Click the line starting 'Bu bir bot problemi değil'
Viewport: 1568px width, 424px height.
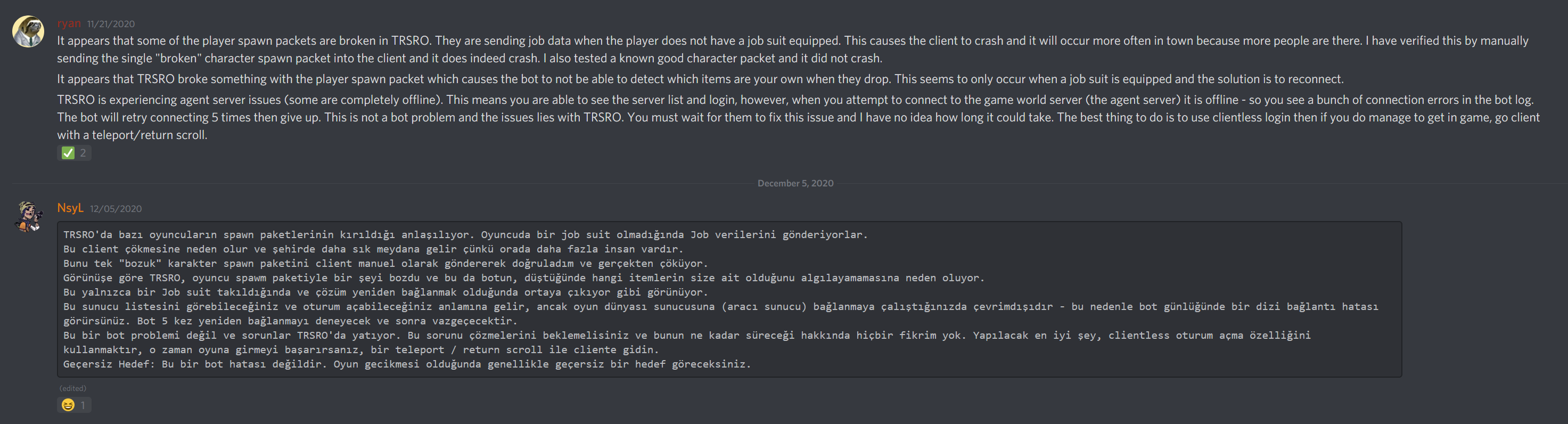687,336
